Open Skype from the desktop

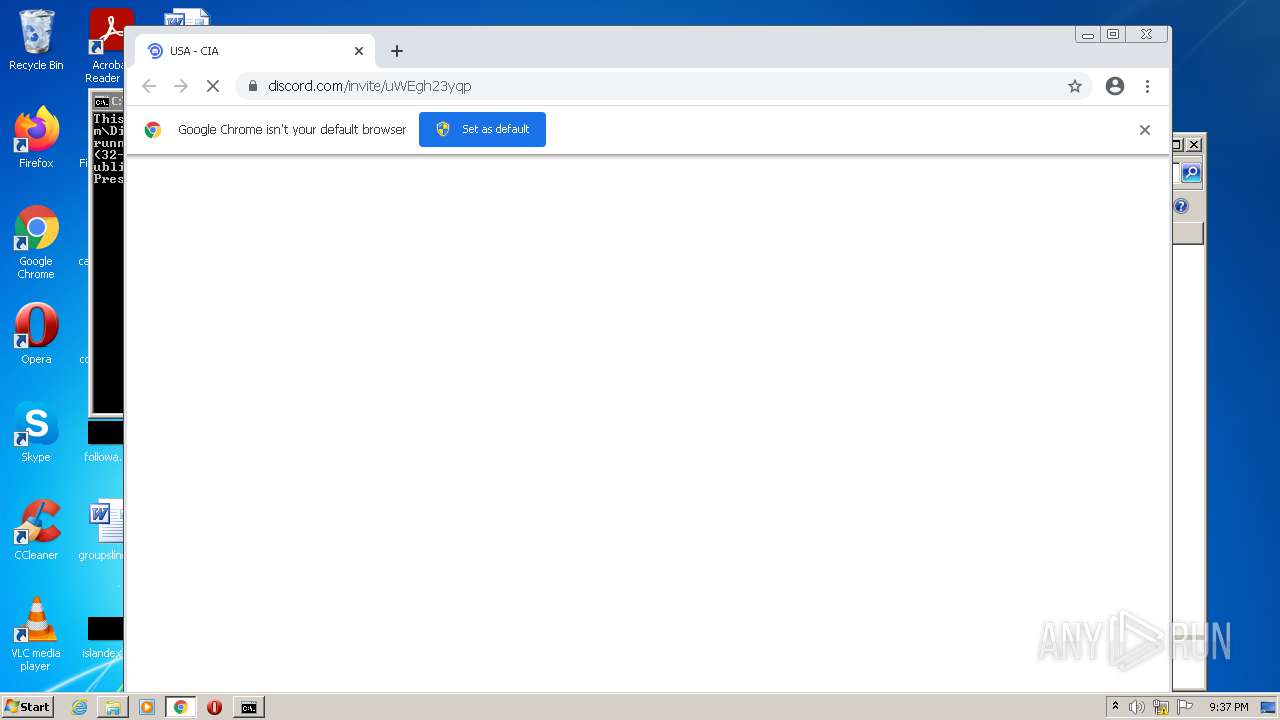coord(36,432)
